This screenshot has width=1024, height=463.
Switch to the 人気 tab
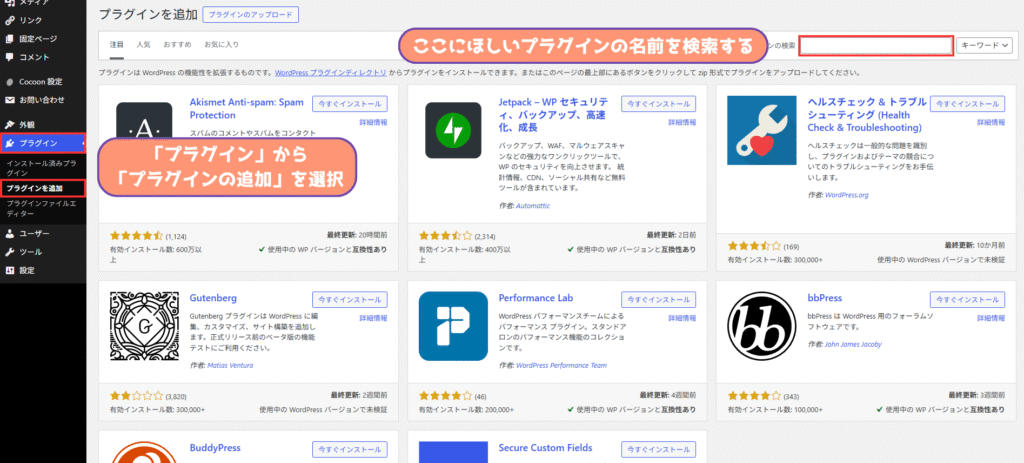pyautogui.click(x=143, y=44)
